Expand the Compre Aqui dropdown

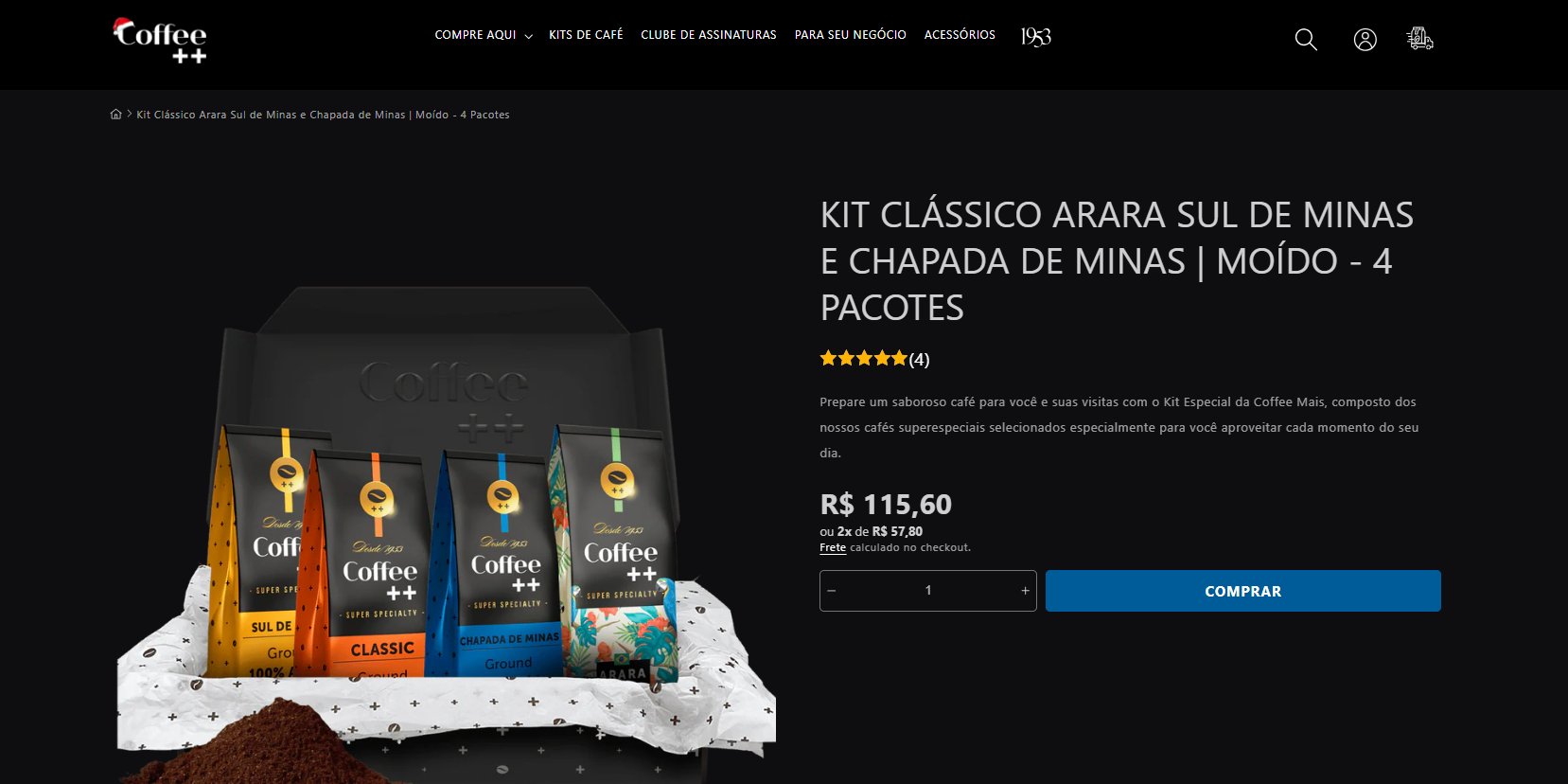[x=483, y=35]
